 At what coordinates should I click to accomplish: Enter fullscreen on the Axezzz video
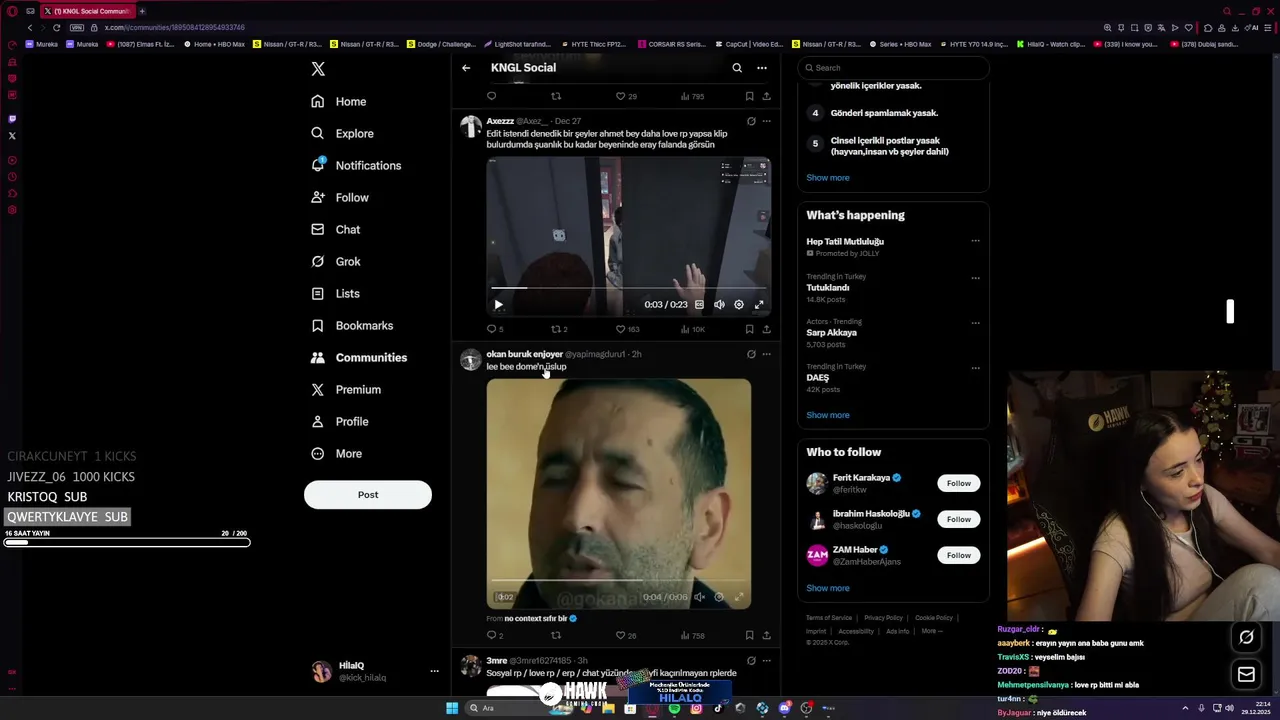click(759, 304)
